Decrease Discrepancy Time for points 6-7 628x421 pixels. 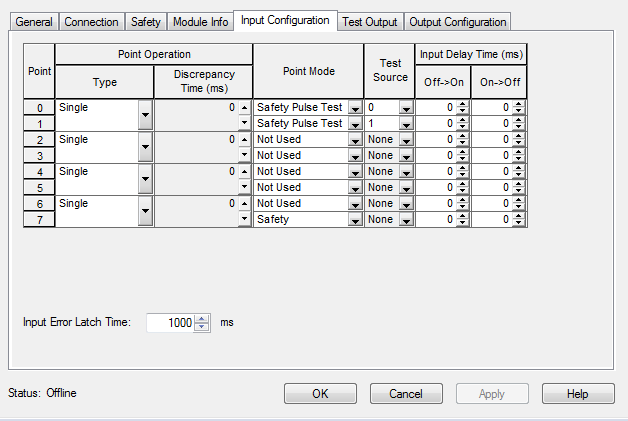pos(244,219)
